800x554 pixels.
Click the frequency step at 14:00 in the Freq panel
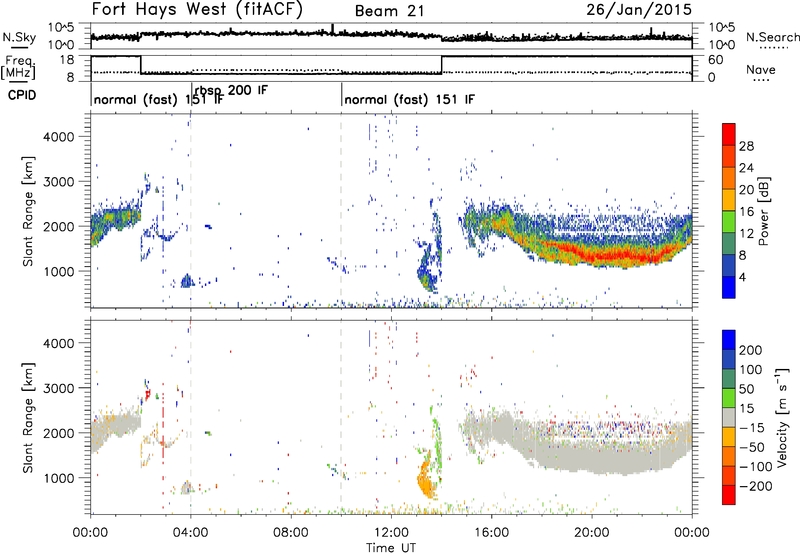[x=442, y=65]
